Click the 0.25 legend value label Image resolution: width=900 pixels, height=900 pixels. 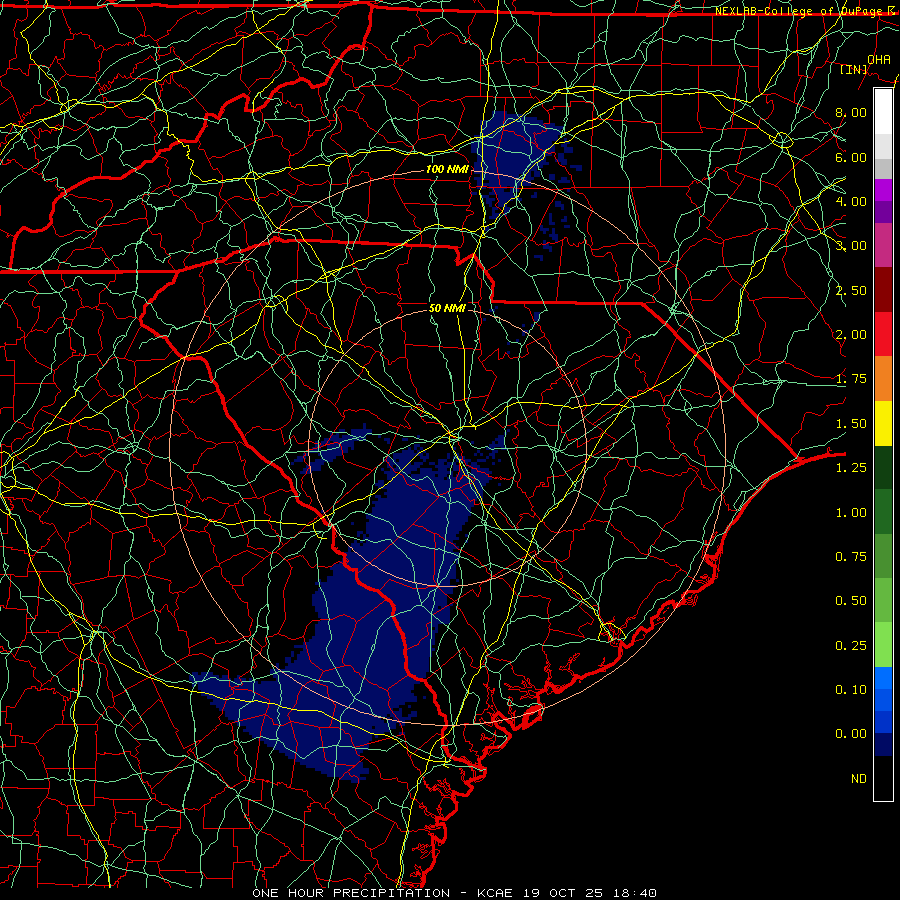[x=851, y=646]
